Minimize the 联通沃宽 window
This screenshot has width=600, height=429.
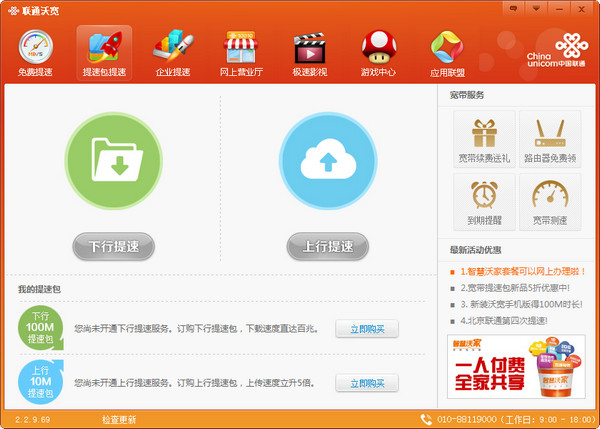559,8
